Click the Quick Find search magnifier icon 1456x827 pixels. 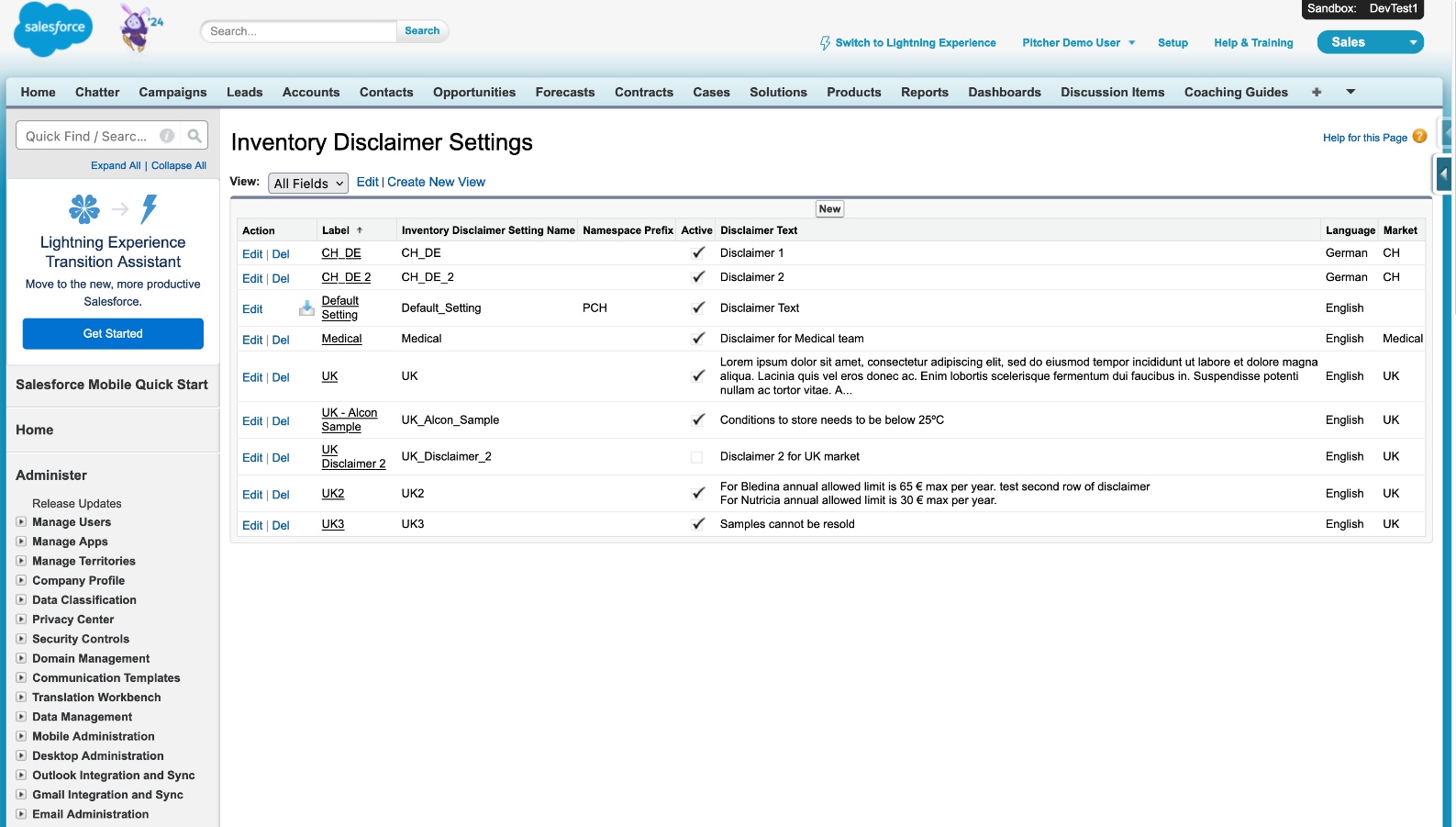(195, 136)
